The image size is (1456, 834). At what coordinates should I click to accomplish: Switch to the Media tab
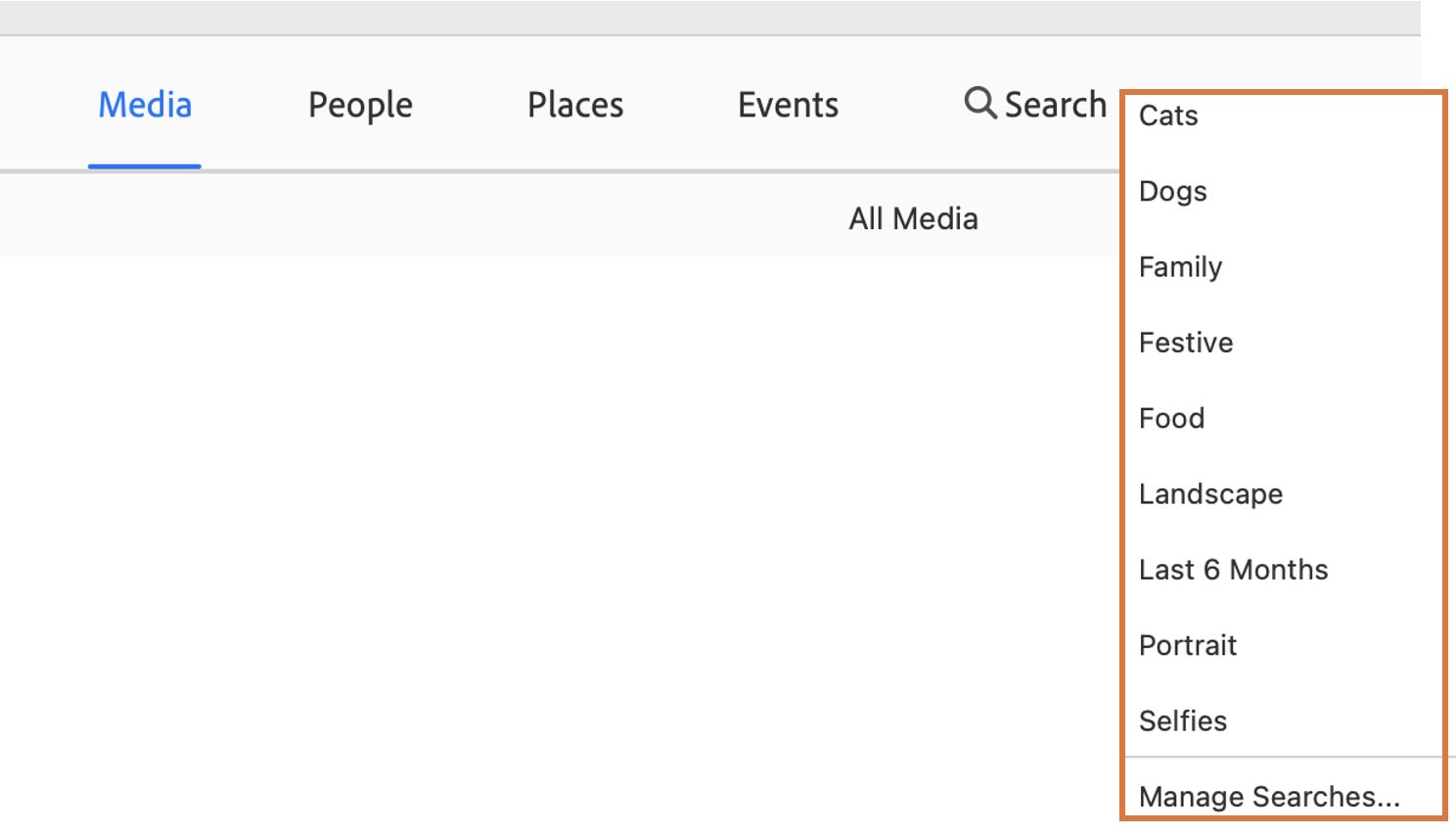point(145,105)
